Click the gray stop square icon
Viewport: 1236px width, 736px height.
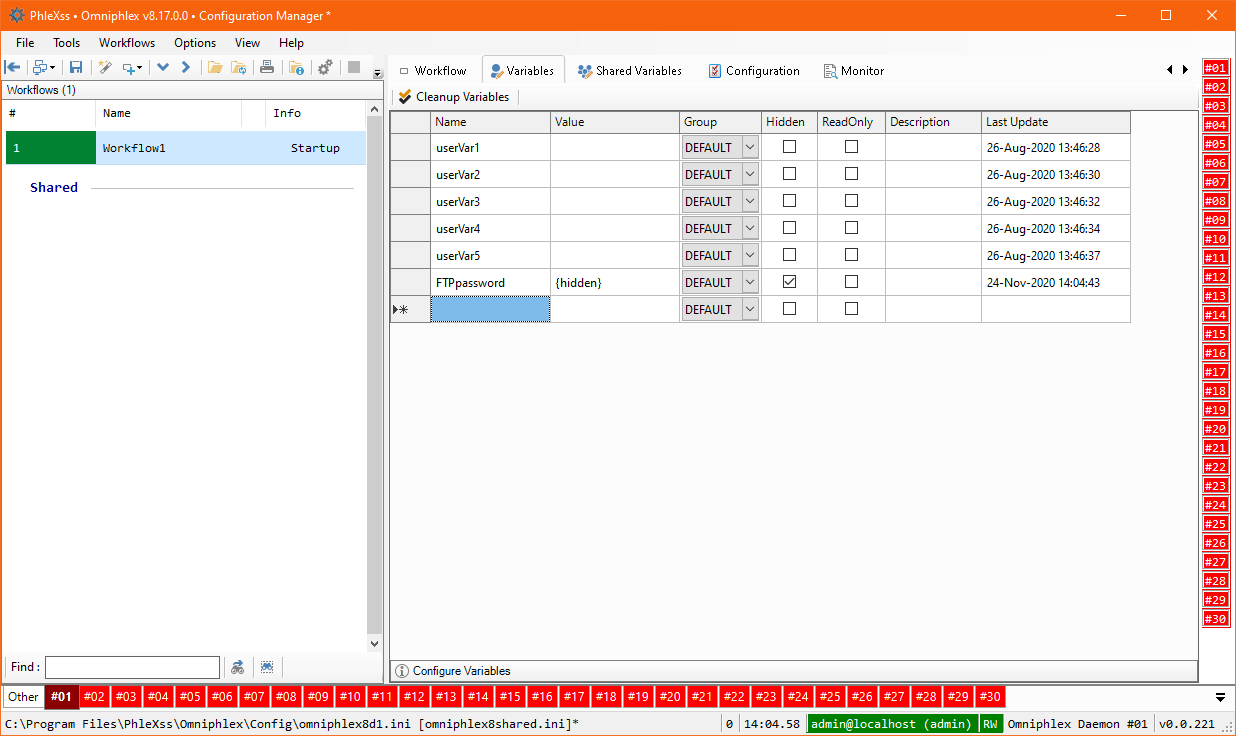[x=354, y=68]
